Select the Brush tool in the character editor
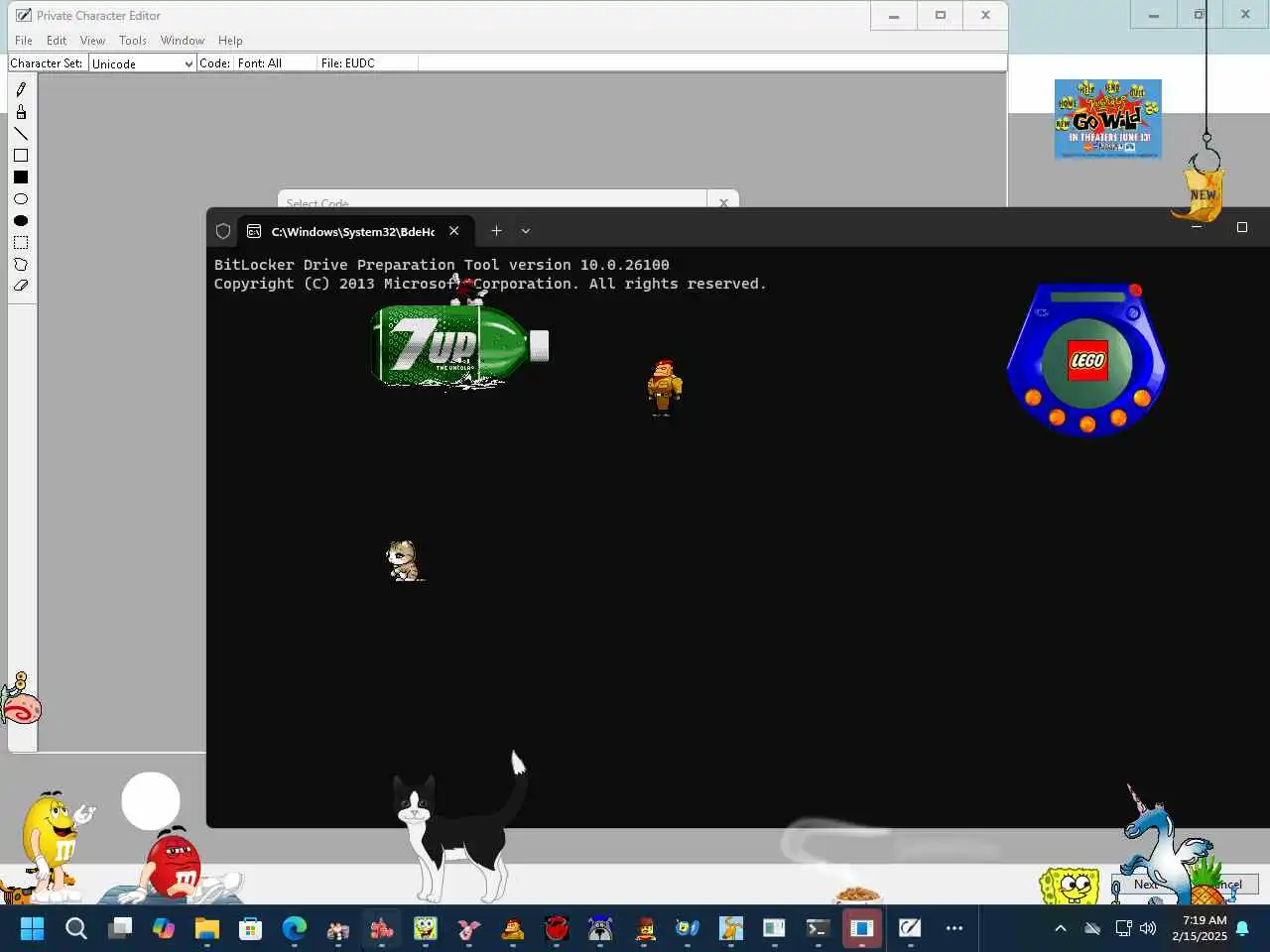 (x=21, y=112)
